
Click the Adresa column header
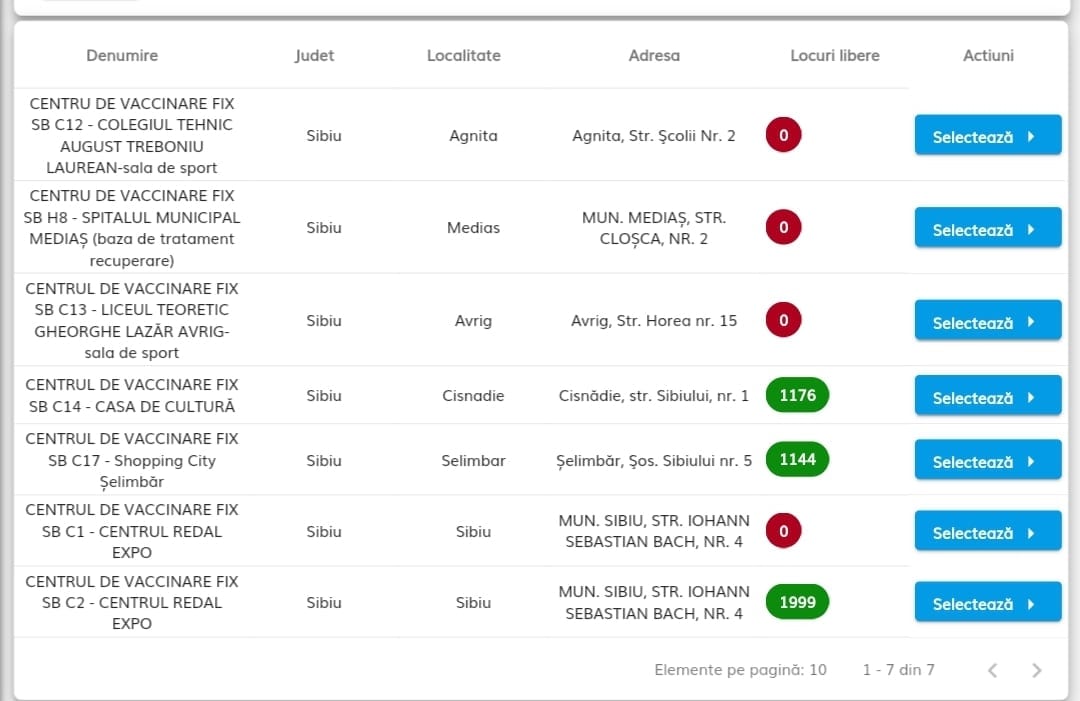tap(654, 56)
